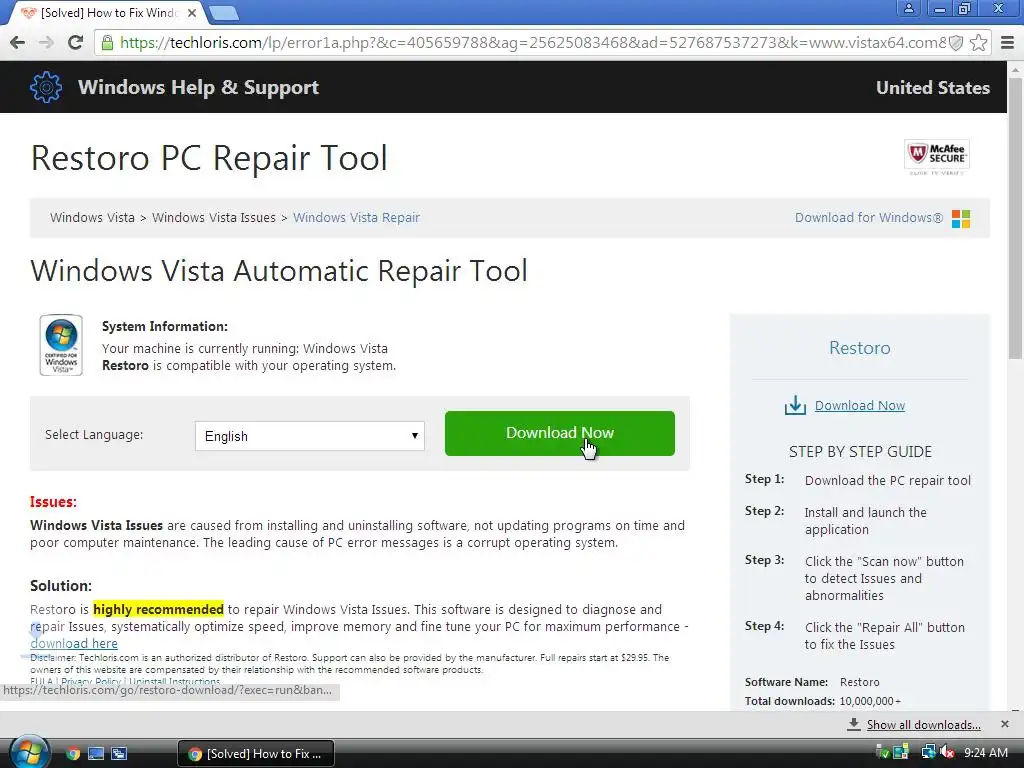The width and height of the screenshot is (1024, 768).
Task: Click the blue gear logo in header
Action: pos(46,87)
